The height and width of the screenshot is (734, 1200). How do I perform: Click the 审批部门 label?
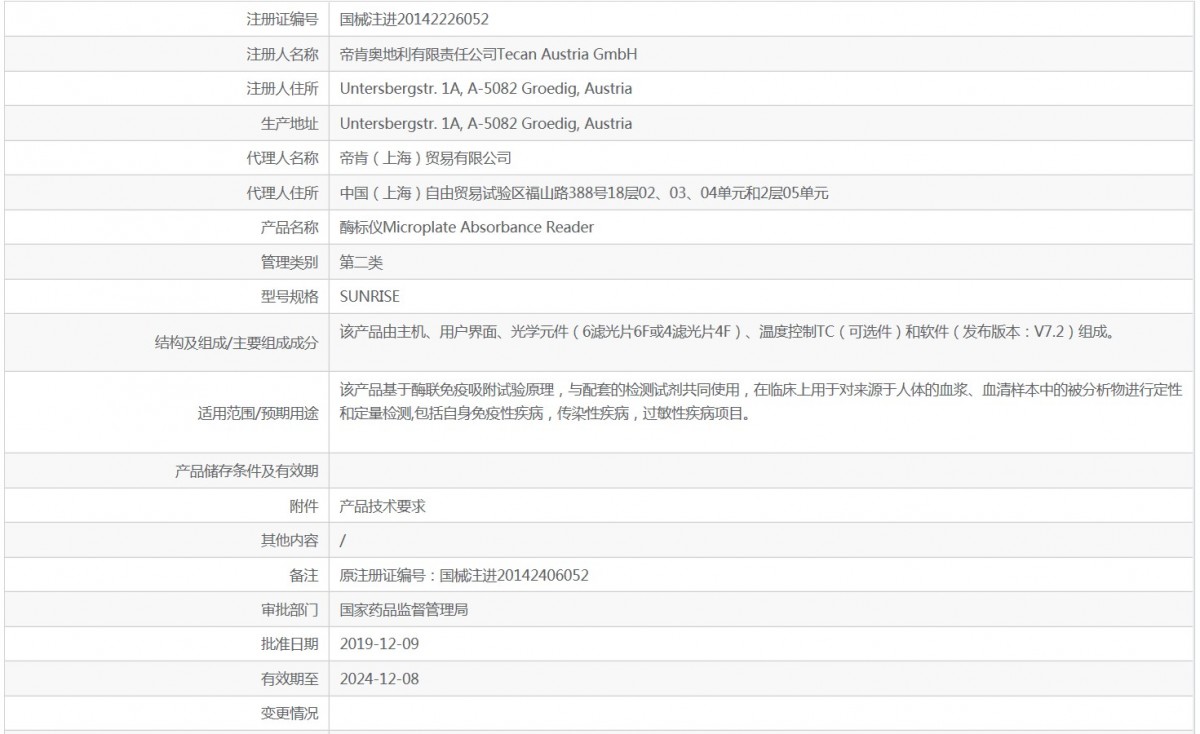pos(289,610)
